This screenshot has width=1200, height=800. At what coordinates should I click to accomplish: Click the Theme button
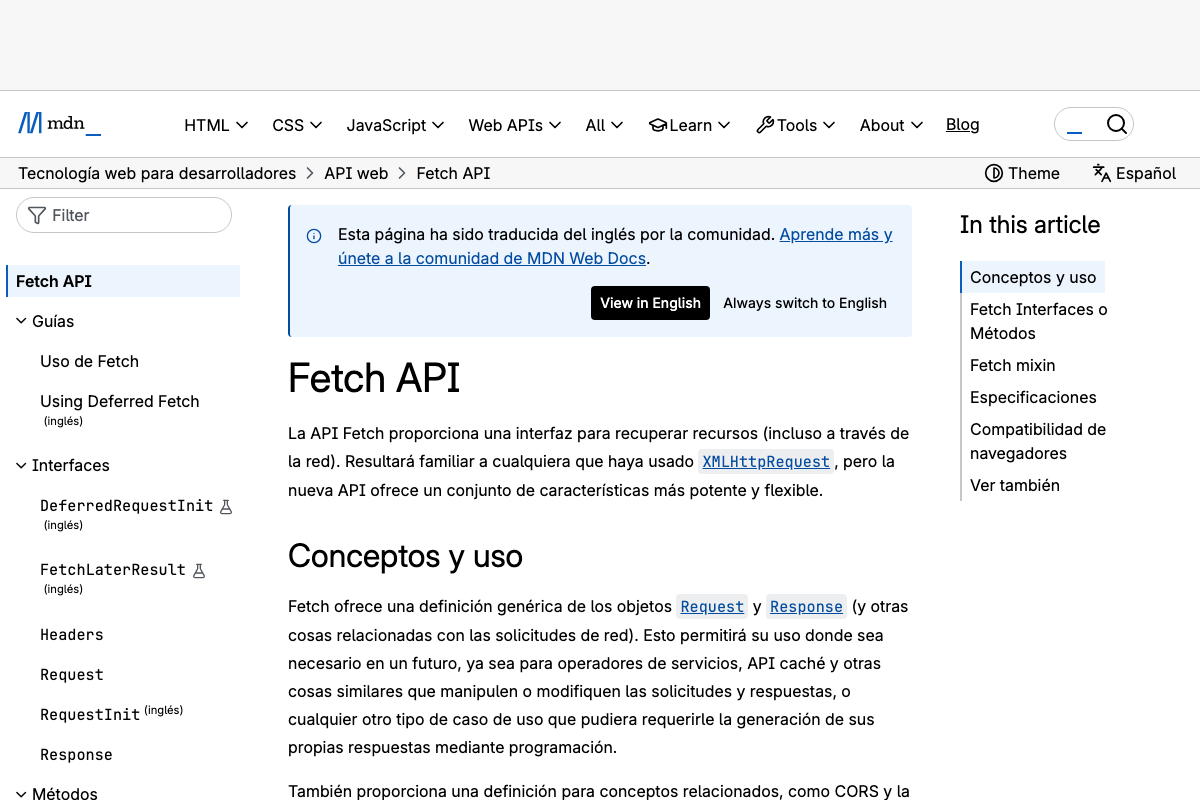pos(1022,173)
